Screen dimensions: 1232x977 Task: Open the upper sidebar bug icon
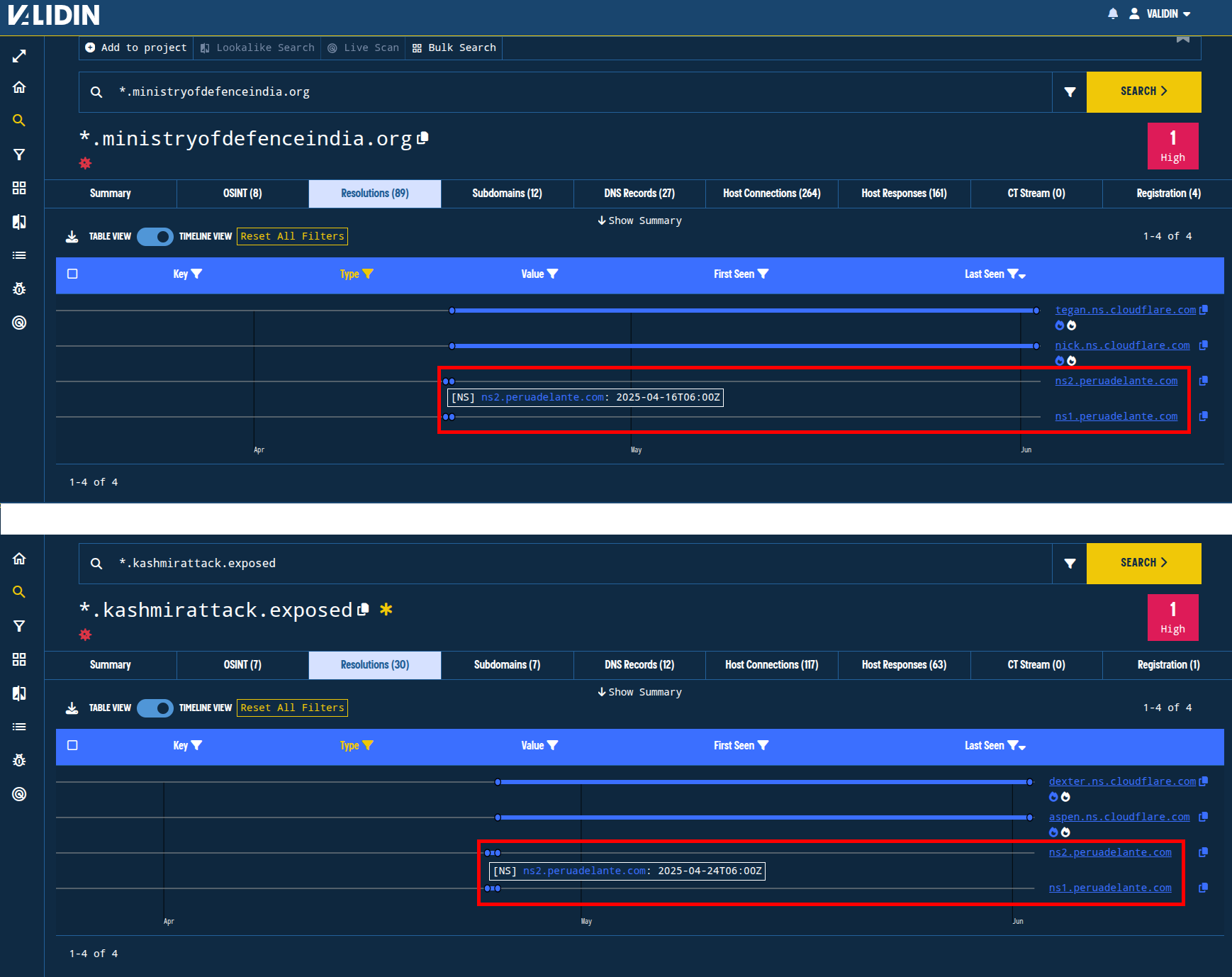(x=19, y=289)
